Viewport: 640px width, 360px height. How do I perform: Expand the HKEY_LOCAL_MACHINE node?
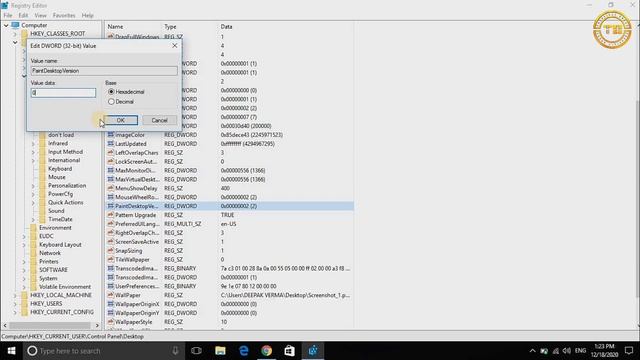pos(15,295)
